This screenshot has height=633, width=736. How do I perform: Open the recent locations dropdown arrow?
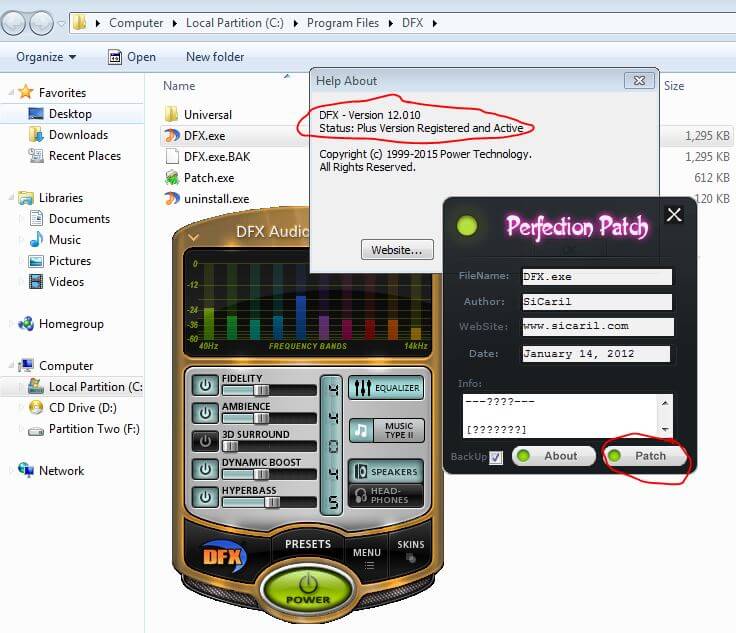(x=61, y=23)
